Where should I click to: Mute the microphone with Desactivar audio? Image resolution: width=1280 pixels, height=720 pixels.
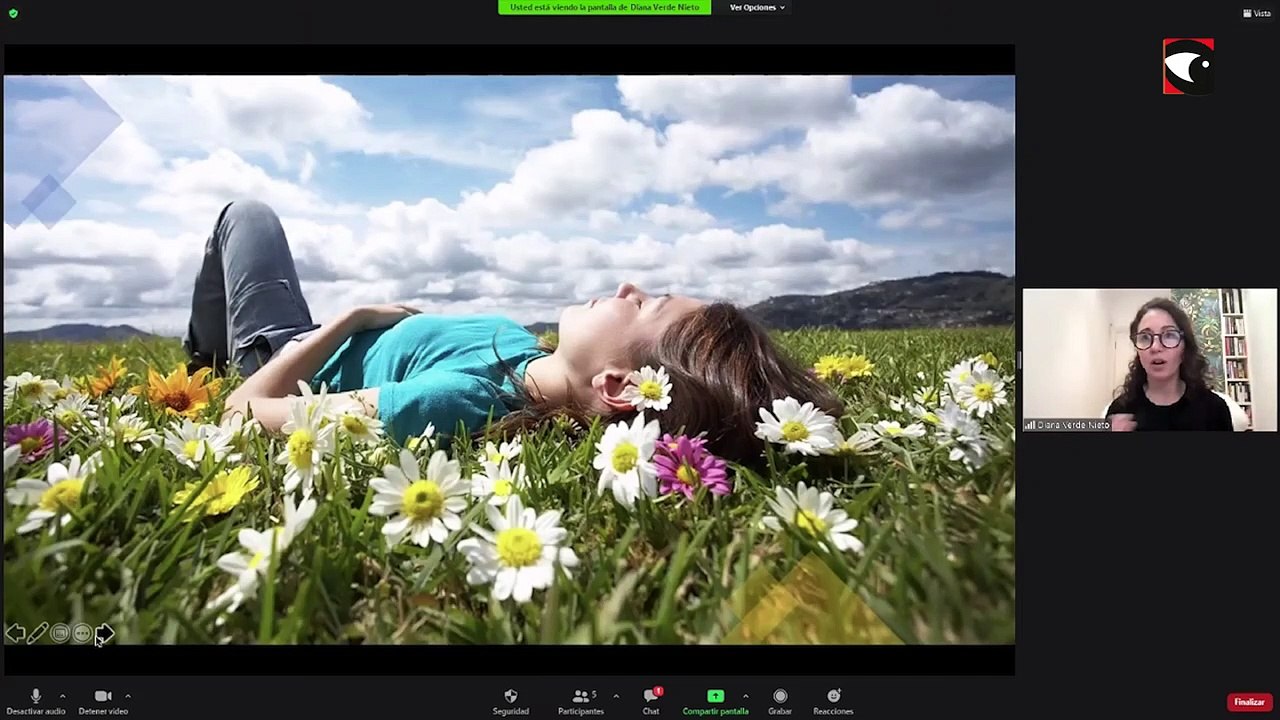click(x=36, y=702)
